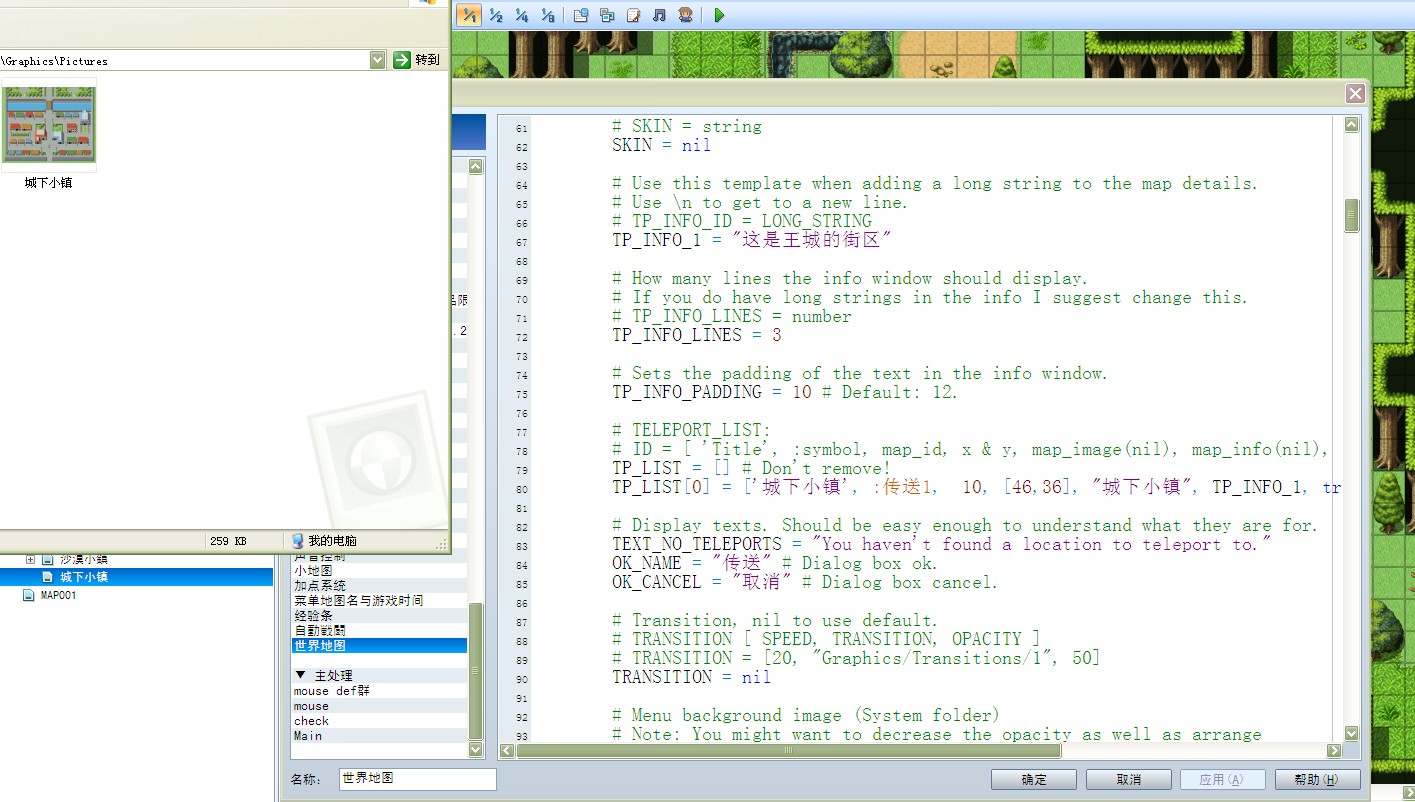
Task: Open the Resource Manager toolbar icon
Action: pos(607,15)
